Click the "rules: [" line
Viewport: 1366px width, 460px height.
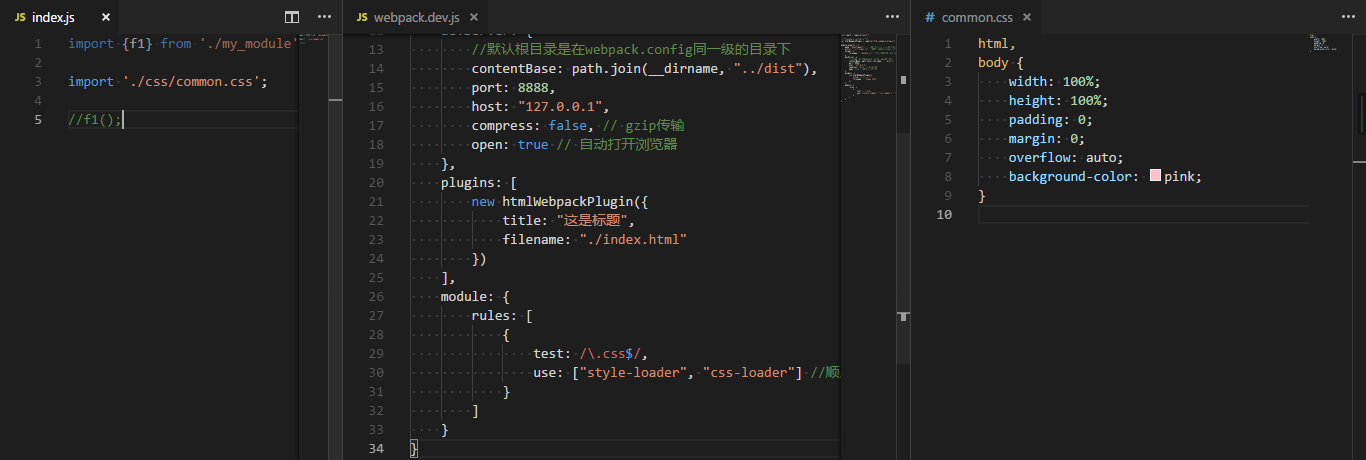pos(502,316)
